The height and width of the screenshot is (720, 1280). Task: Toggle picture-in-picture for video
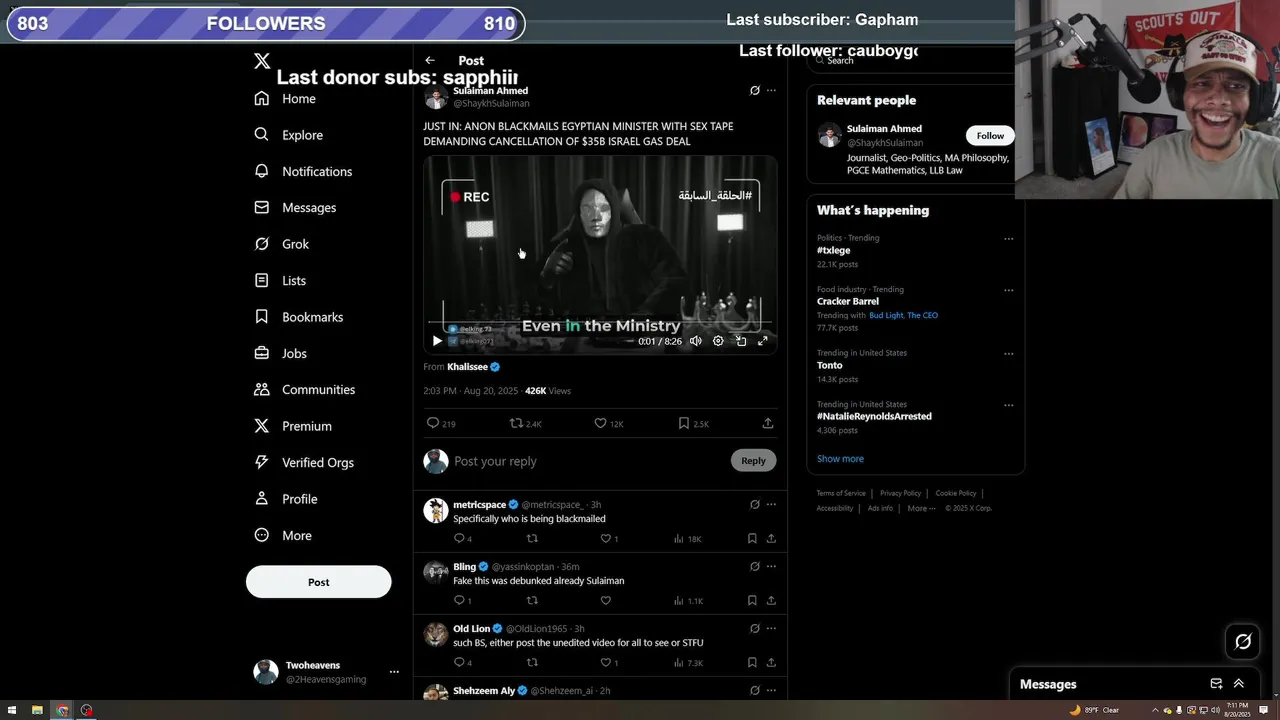coord(741,341)
